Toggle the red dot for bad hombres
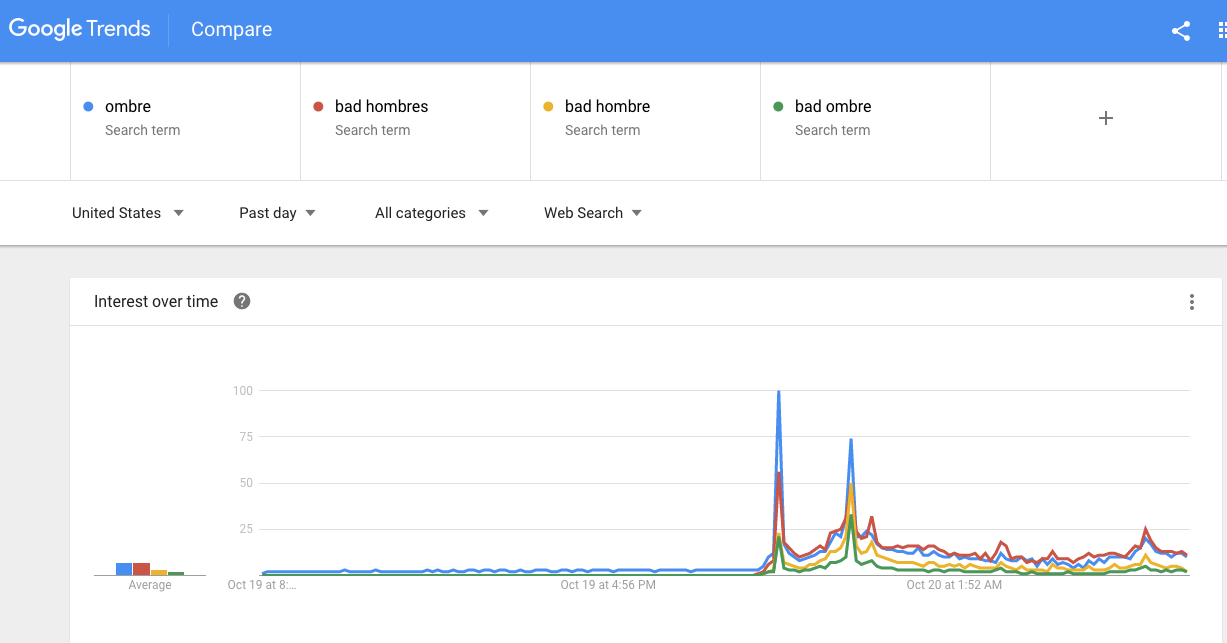The height and width of the screenshot is (643, 1227). click(316, 106)
